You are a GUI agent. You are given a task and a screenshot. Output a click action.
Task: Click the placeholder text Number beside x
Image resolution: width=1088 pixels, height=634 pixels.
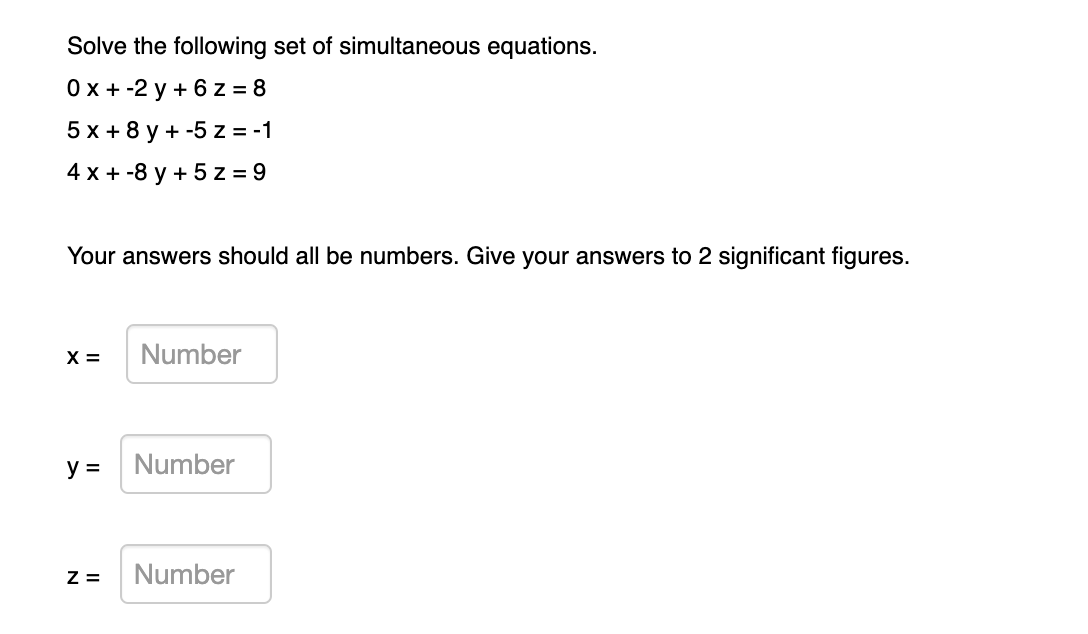190,354
